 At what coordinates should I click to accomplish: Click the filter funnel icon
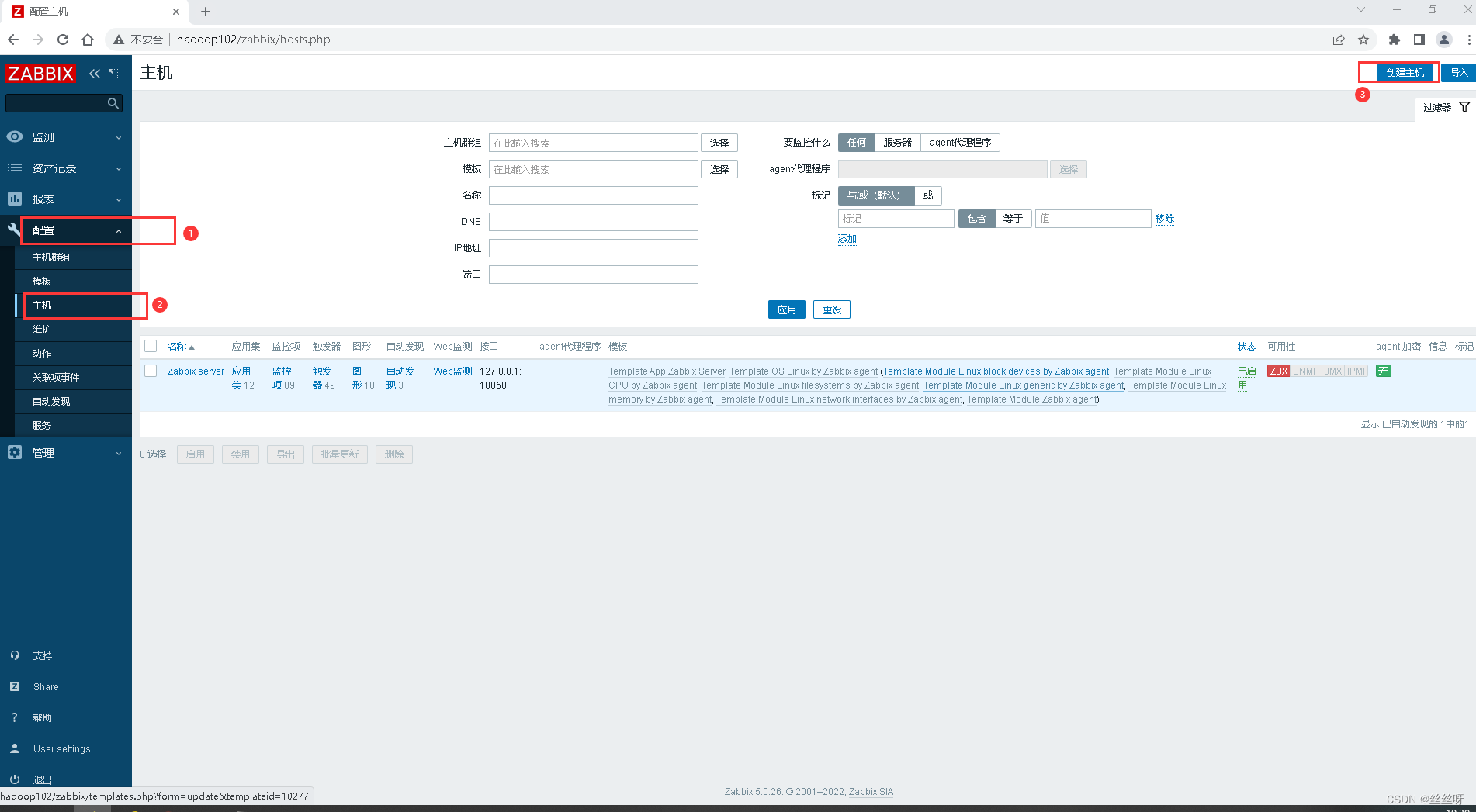point(1464,107)
